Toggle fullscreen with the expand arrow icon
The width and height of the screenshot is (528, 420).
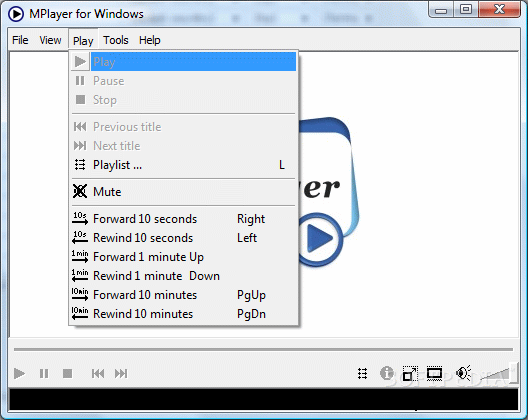(x=410, y=374)
